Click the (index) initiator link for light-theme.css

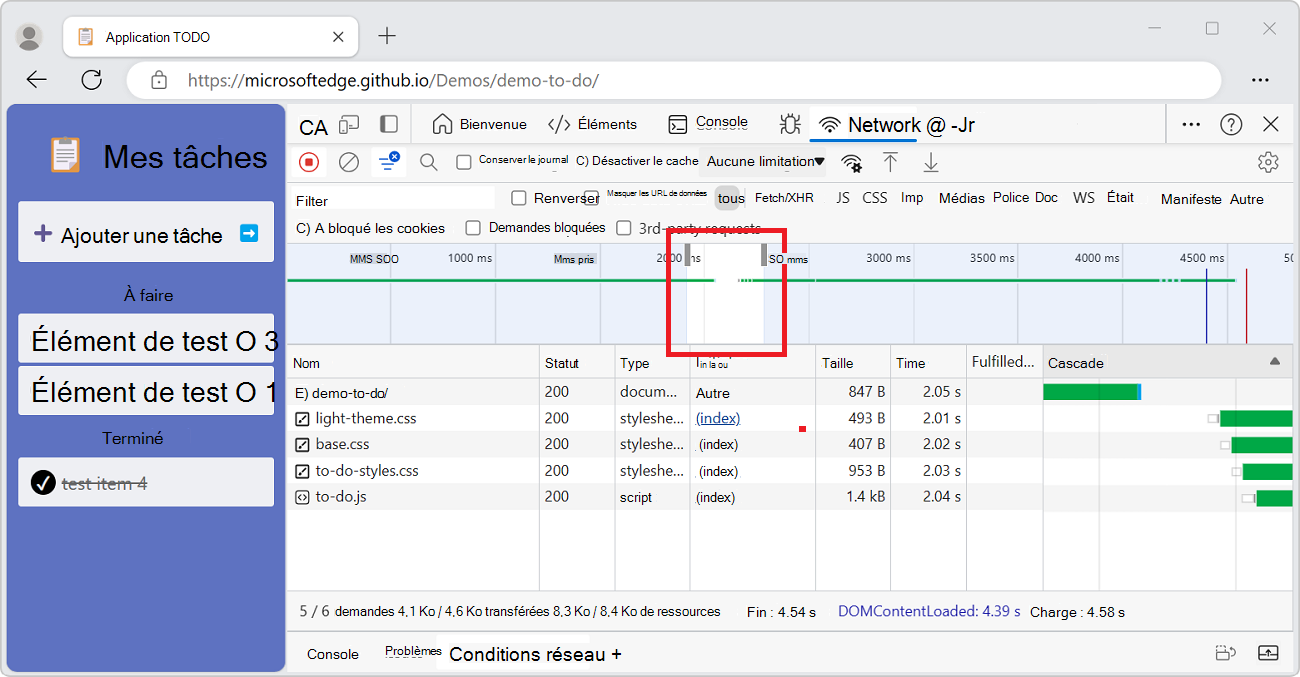point(718,419)
